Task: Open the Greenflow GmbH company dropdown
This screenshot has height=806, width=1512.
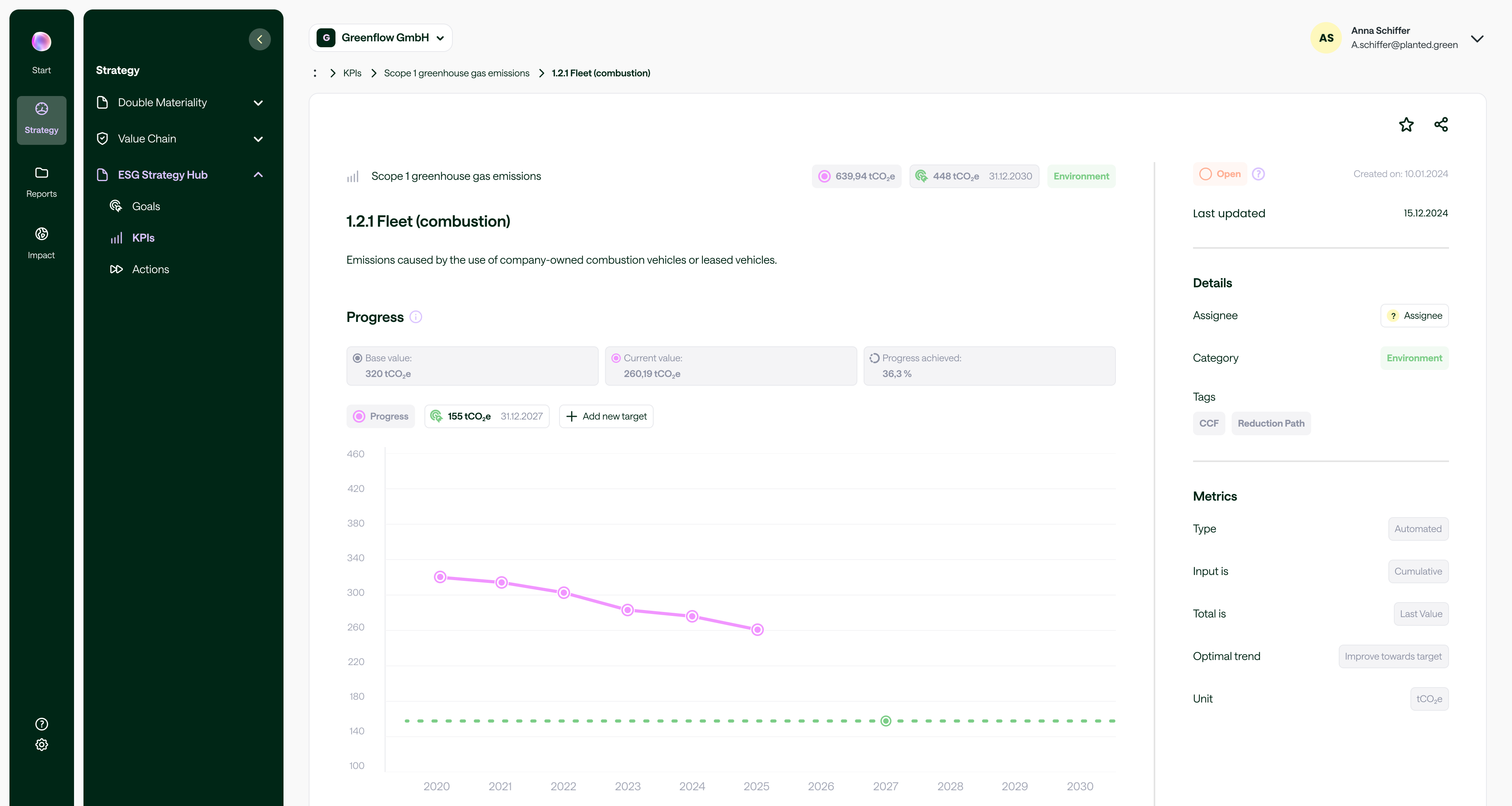Action: pos(380,37)
